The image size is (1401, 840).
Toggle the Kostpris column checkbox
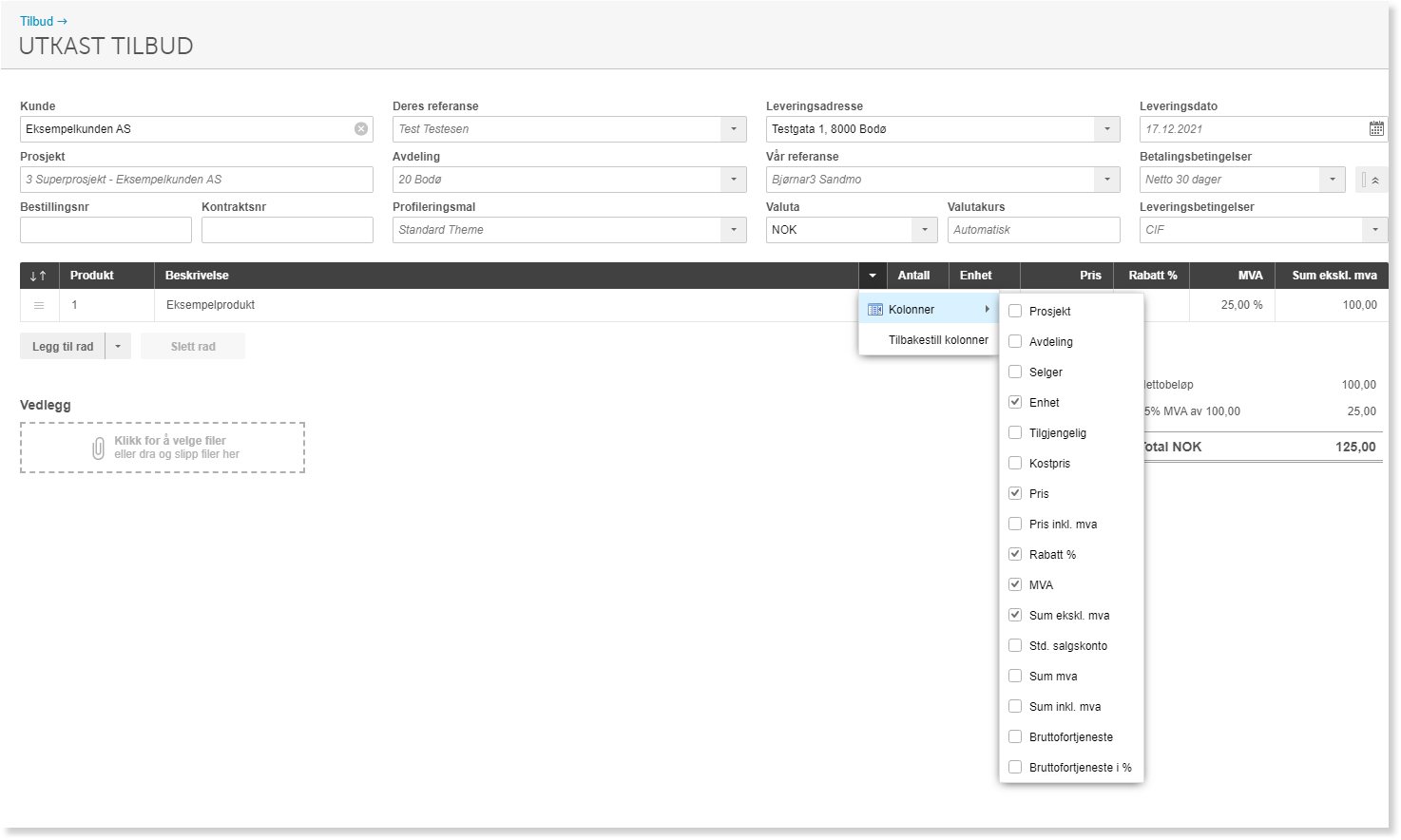click(x=1015, y=463)
